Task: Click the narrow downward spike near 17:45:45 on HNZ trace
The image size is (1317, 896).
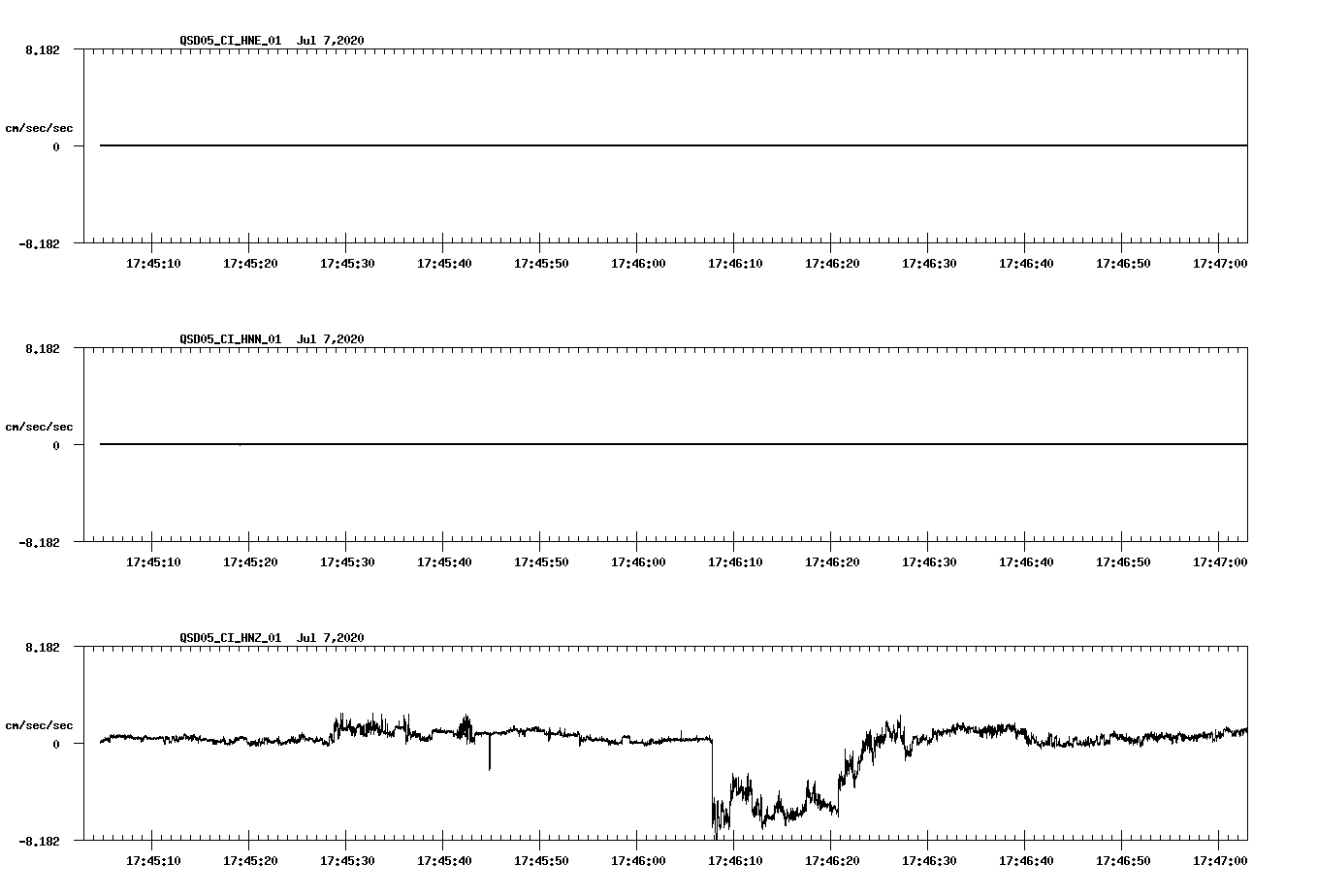Action: point(490,752)
